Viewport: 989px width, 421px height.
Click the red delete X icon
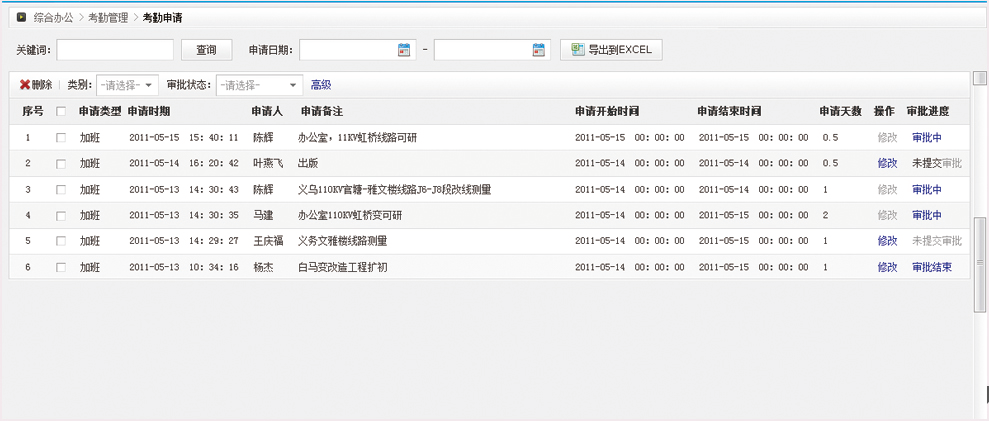tap(25, 86)
